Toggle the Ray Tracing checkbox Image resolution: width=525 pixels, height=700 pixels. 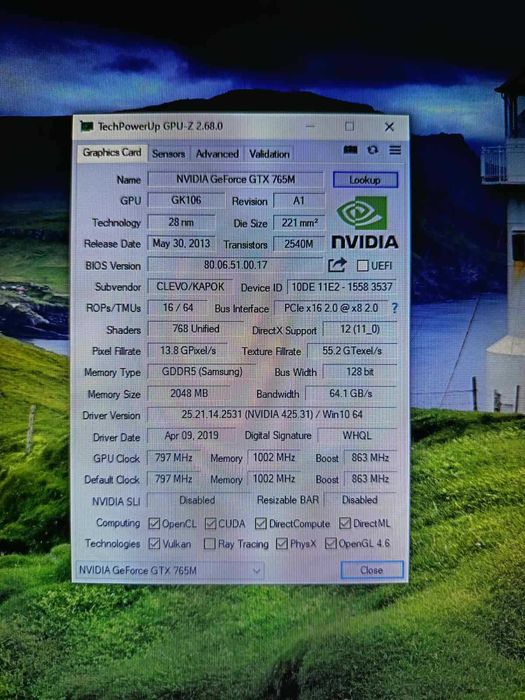(x=209, y=544)
